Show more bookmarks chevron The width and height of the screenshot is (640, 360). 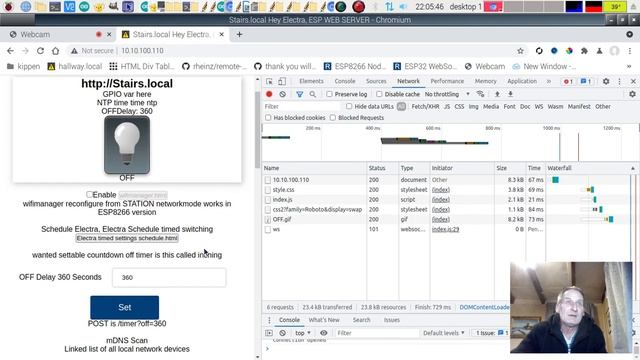coord(629,66)
